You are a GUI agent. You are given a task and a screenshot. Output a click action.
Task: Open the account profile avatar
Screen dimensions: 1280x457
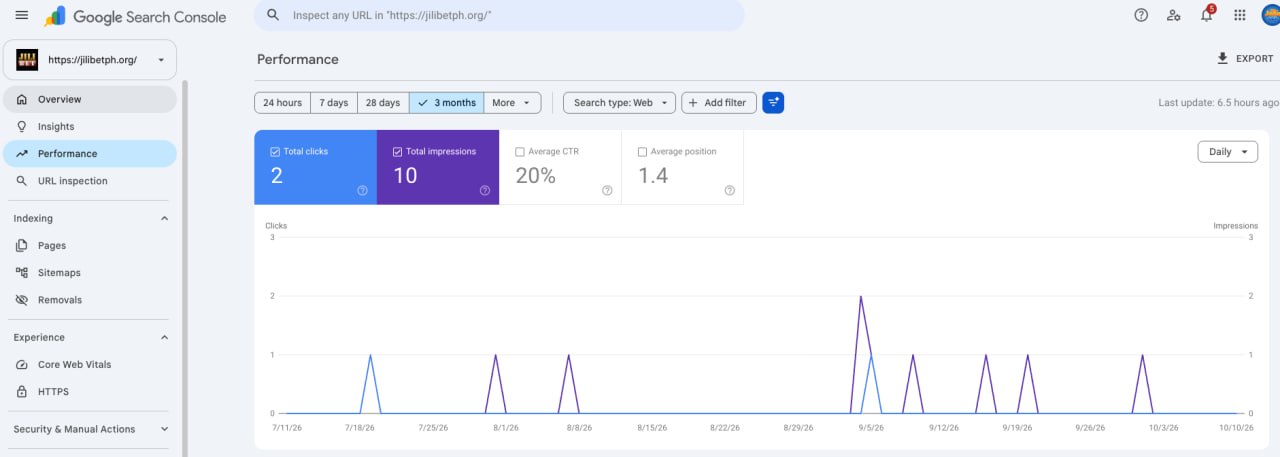coord(1270,15)
